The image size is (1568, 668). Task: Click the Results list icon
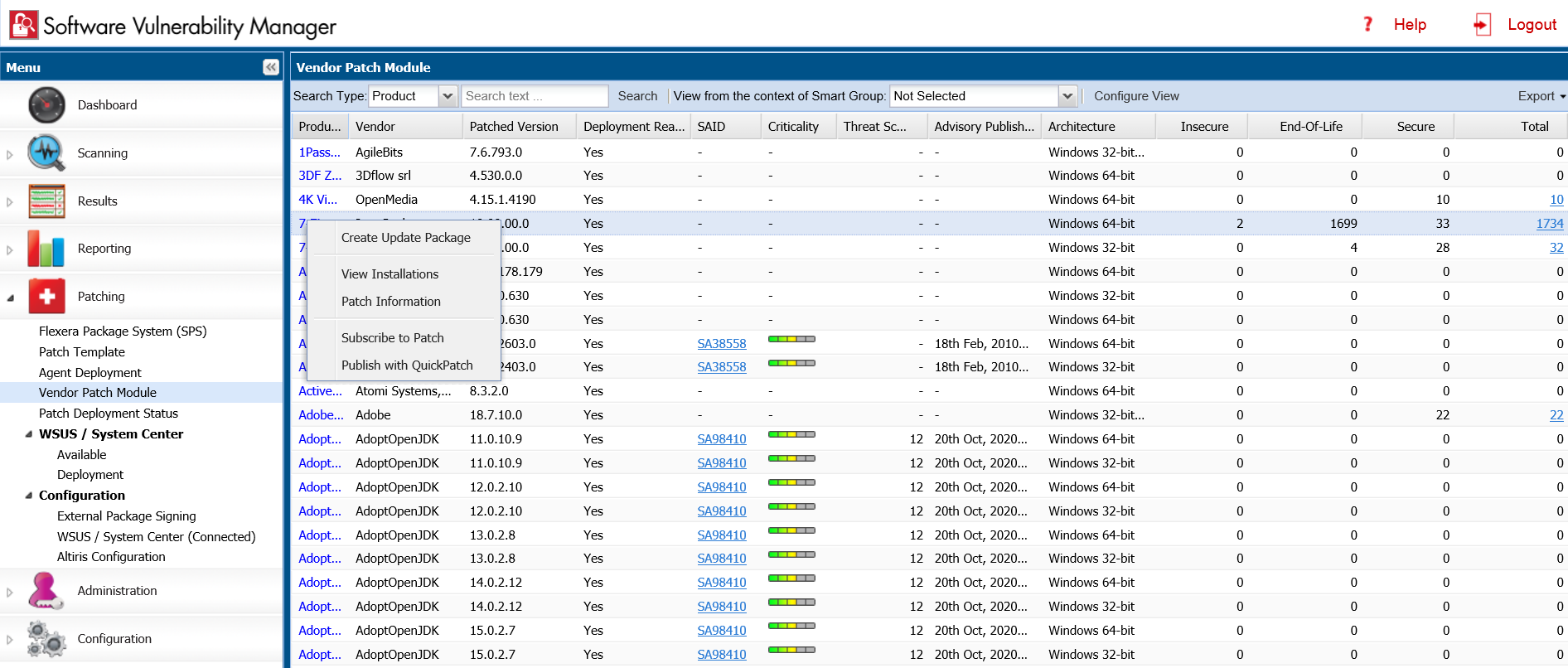click(46, 201)
